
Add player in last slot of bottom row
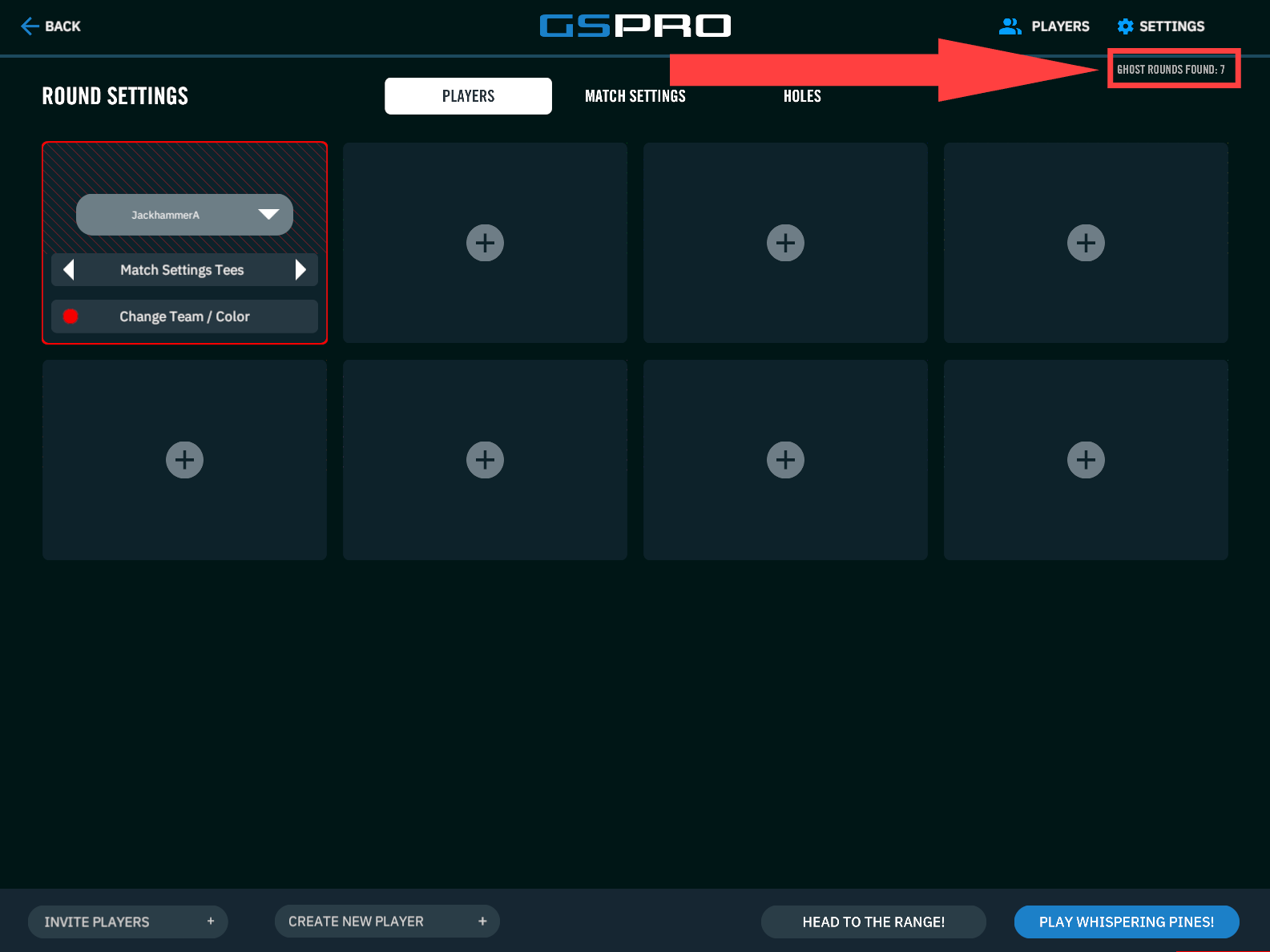click(1086, 460)
